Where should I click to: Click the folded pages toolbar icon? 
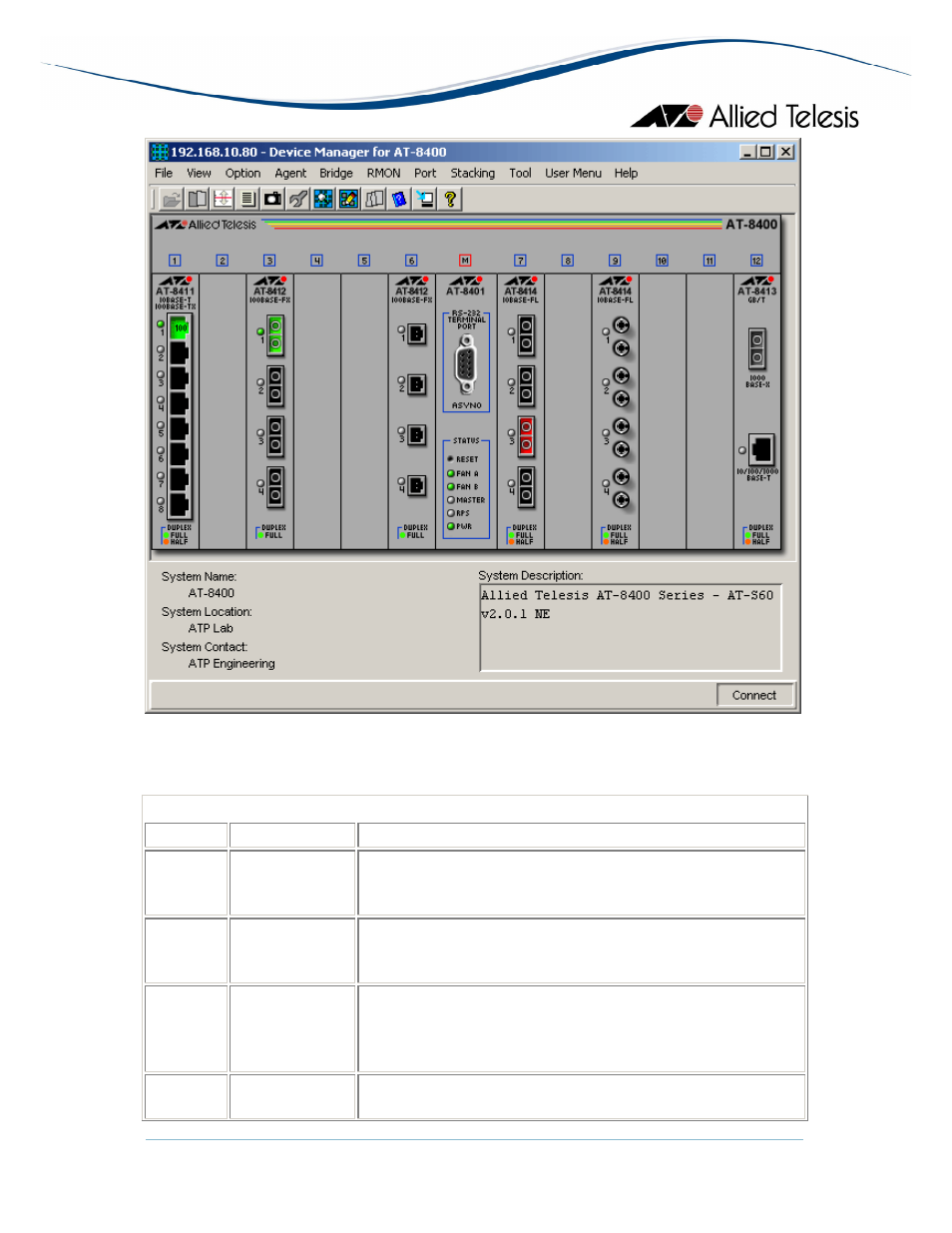(374, 199)
